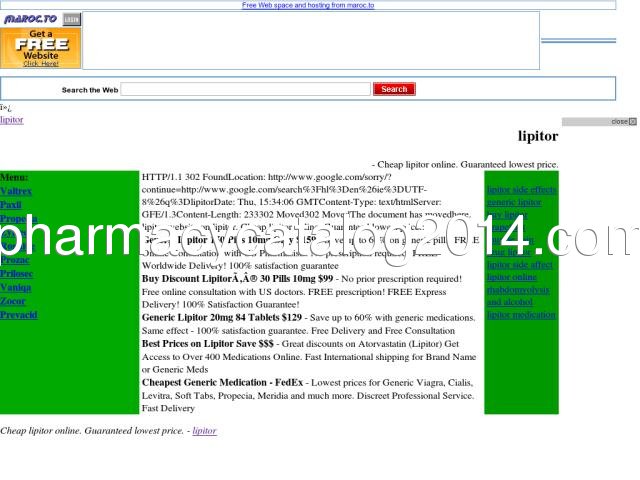Click the Cheap lipitor online tagline under the heading
640x480 pixels.
465,164
